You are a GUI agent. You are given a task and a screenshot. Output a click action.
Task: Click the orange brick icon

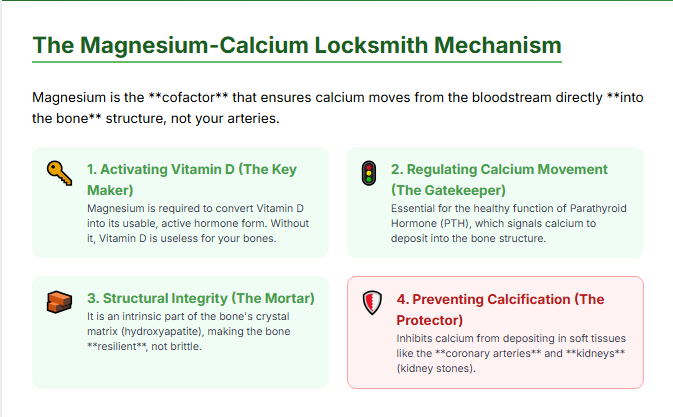click(59, 301)
